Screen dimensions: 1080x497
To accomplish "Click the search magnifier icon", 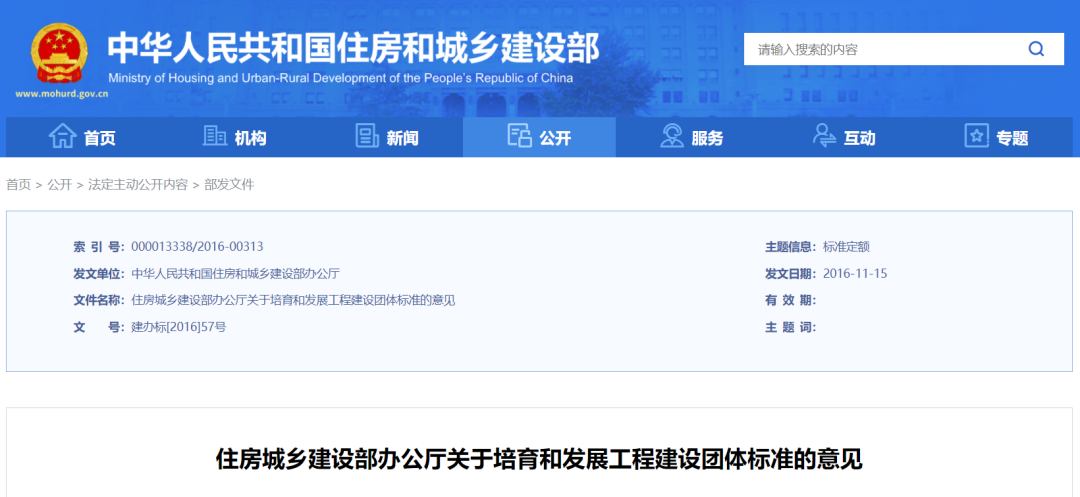I will click(1036, 49).
